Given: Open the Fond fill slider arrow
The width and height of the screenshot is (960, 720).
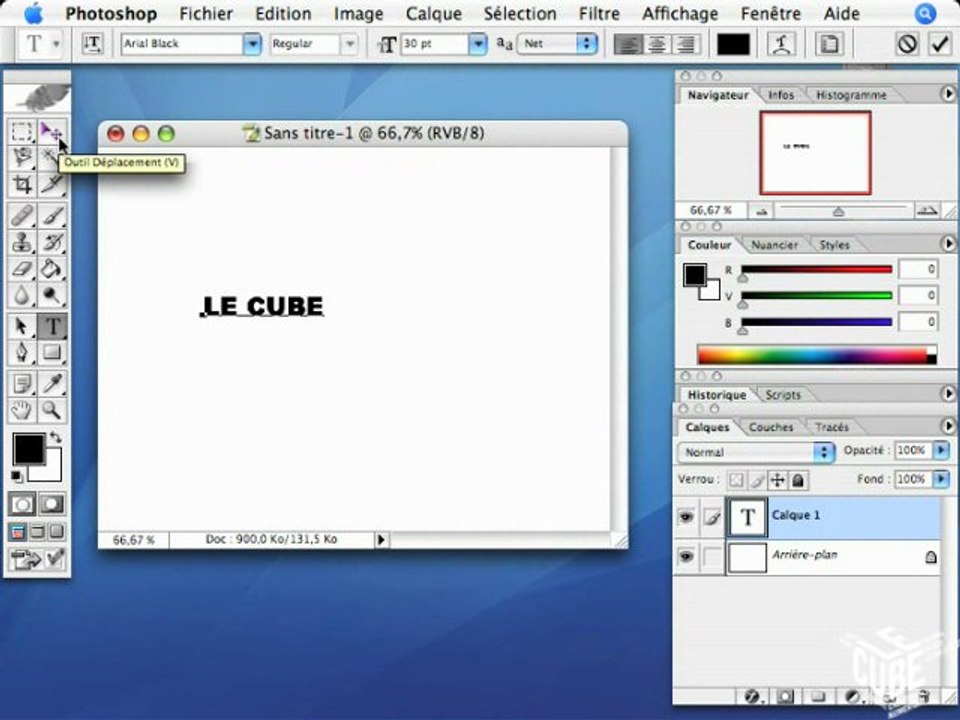Looking at the screenshot, I should (941, 479).
